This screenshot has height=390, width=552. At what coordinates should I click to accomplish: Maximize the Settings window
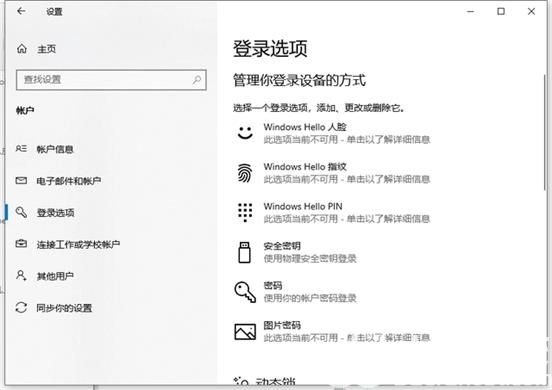pos(501,12)
